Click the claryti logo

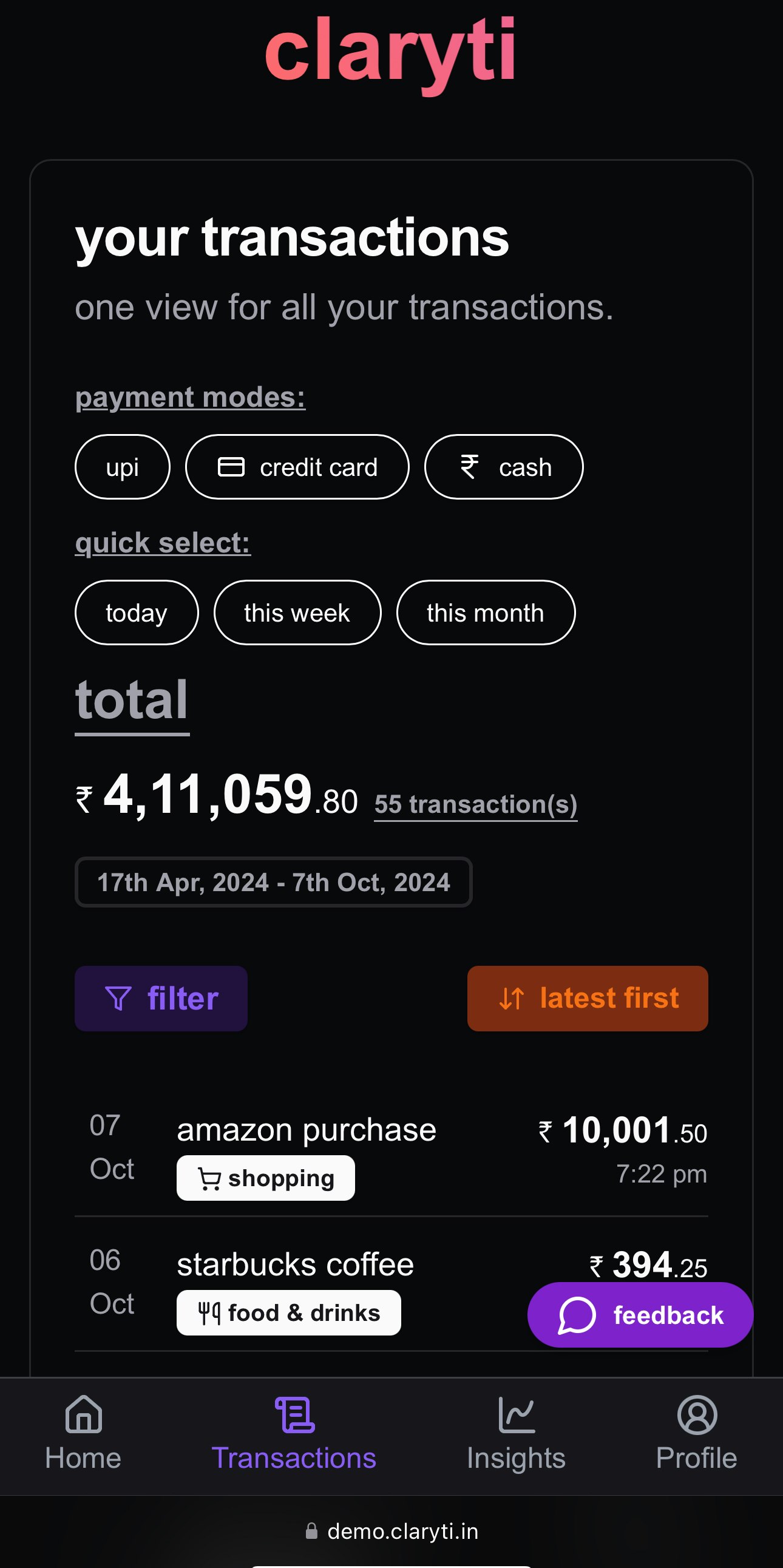[x=390, y=51]
